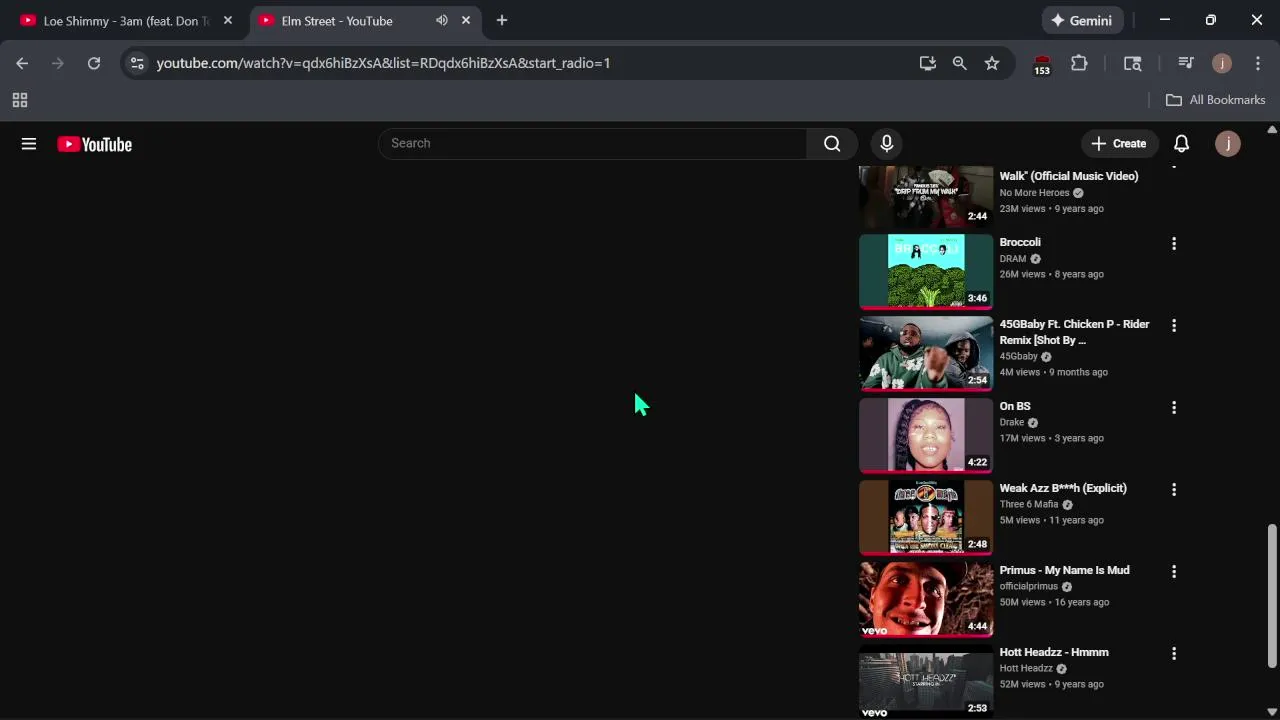Click the search magnifier button

click(832, 143)
